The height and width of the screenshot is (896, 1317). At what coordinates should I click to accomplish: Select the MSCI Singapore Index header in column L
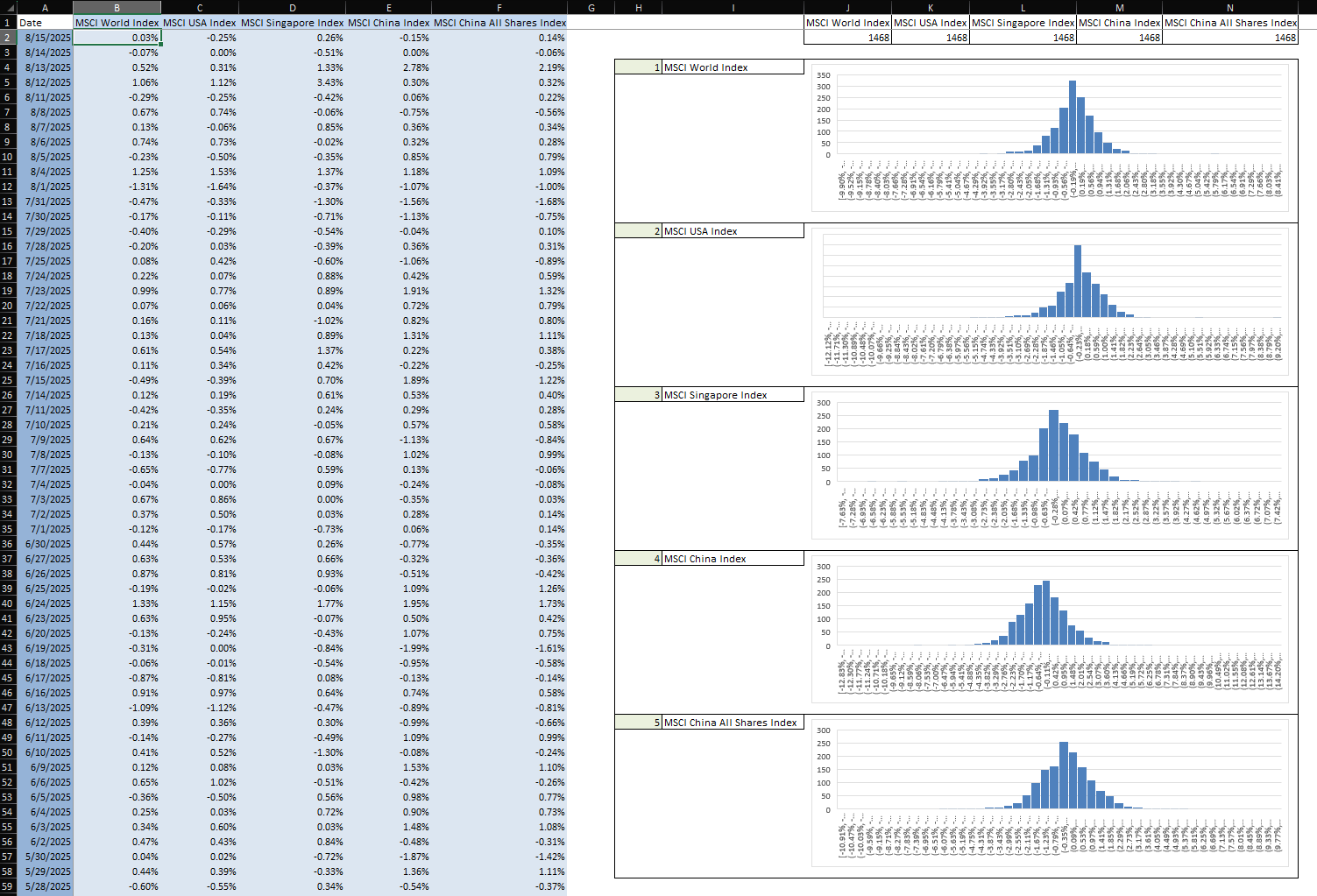click(x=1023, y=23)
